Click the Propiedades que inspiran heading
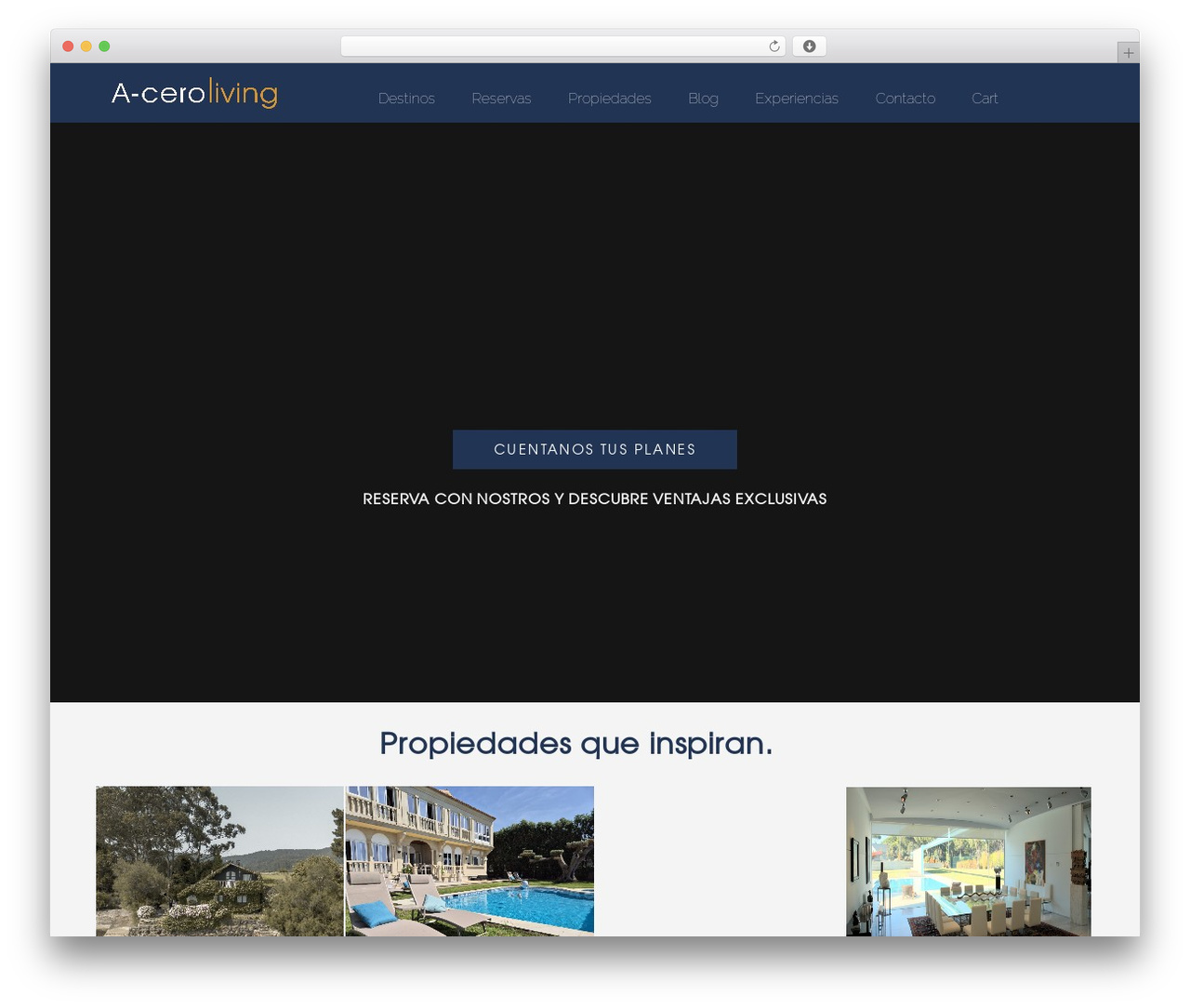The height and width of the screenshot is (1008, 1190). 576,744
